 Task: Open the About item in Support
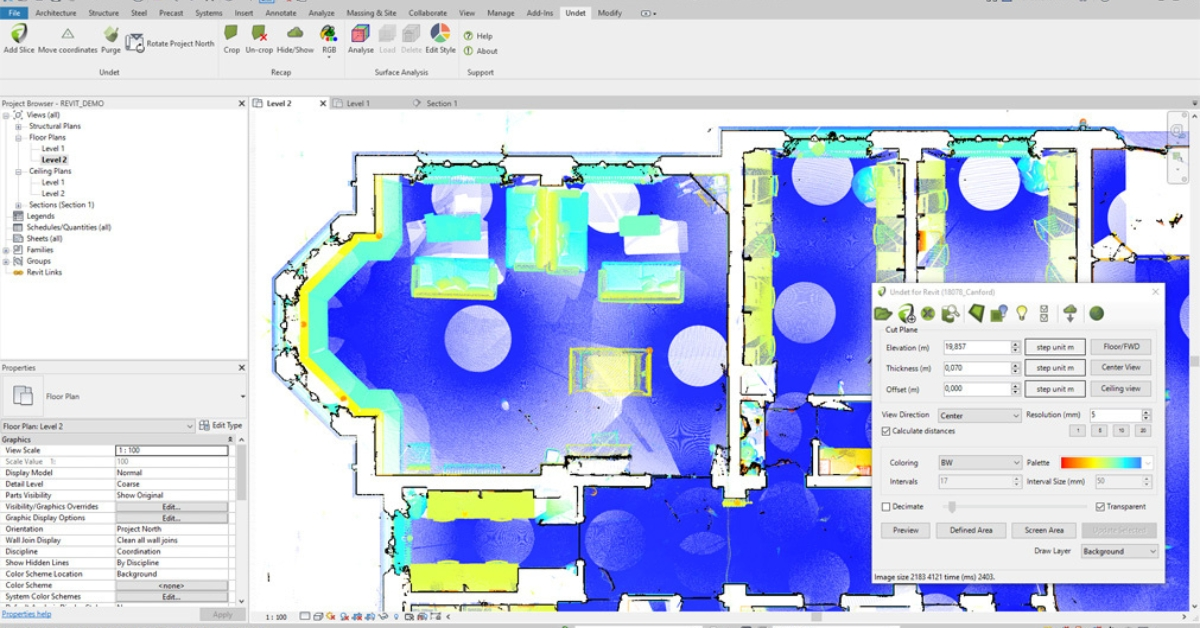tap(480, 51)
